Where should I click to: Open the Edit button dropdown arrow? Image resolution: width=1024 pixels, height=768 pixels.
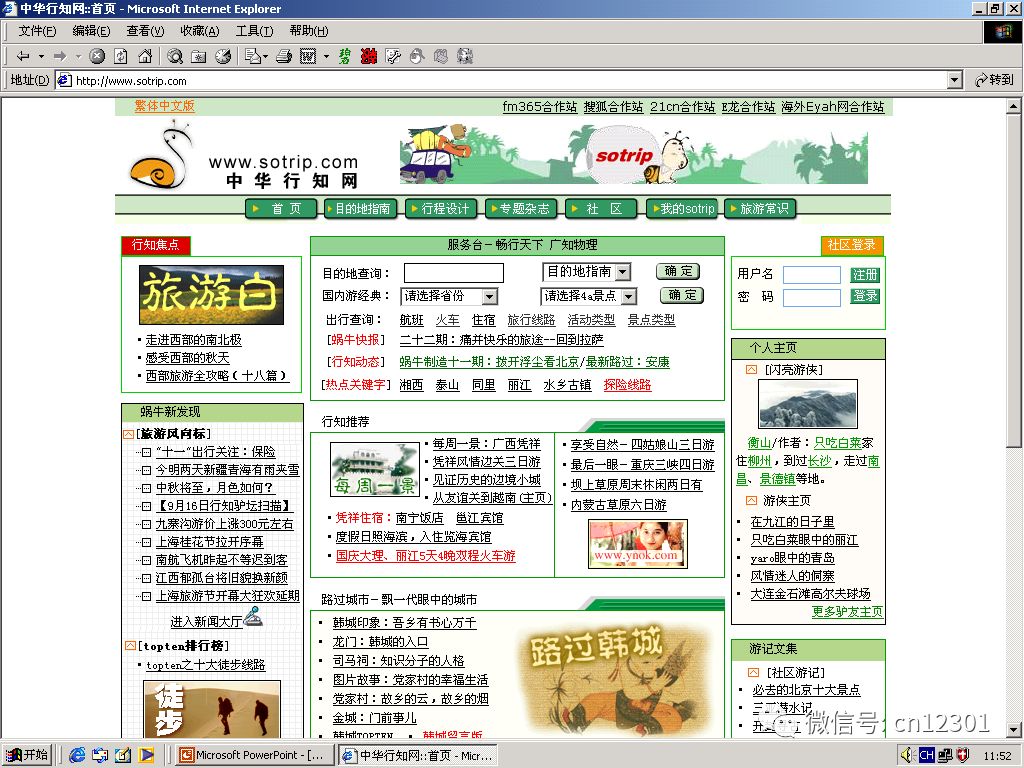[x=327, y=57]
